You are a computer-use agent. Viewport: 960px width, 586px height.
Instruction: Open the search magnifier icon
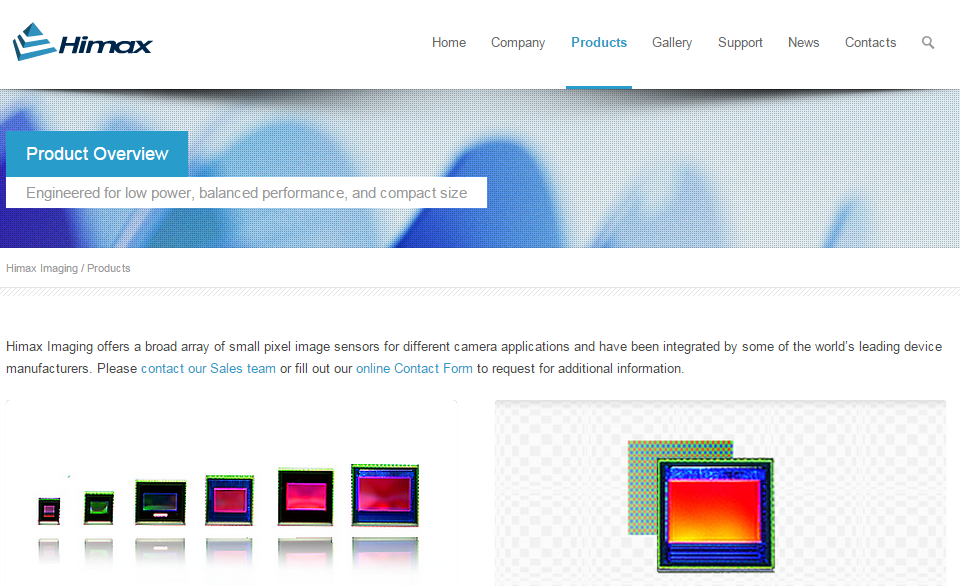click(928, 42)
